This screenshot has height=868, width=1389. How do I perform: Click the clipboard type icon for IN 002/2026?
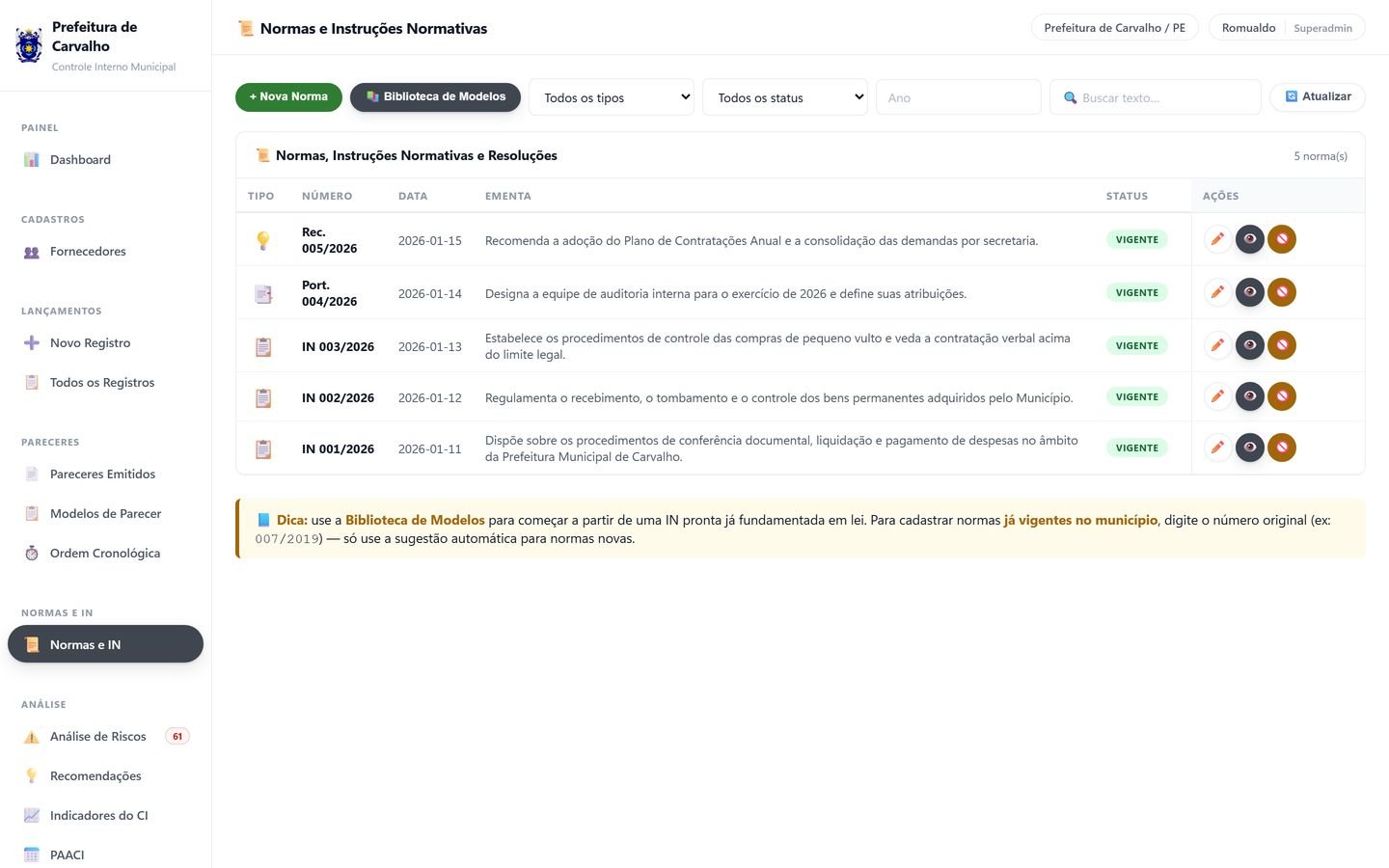[x=263, y=398]
